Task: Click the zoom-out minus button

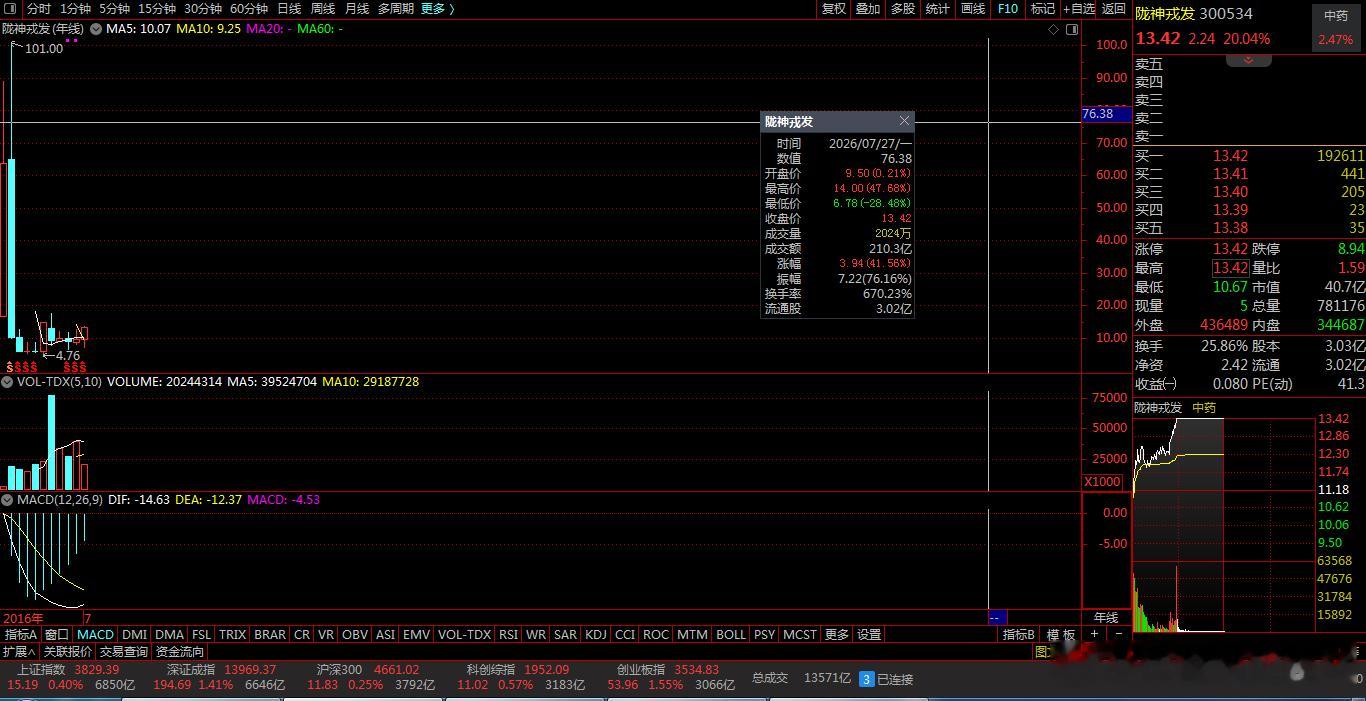Action: click(1118, 634)
